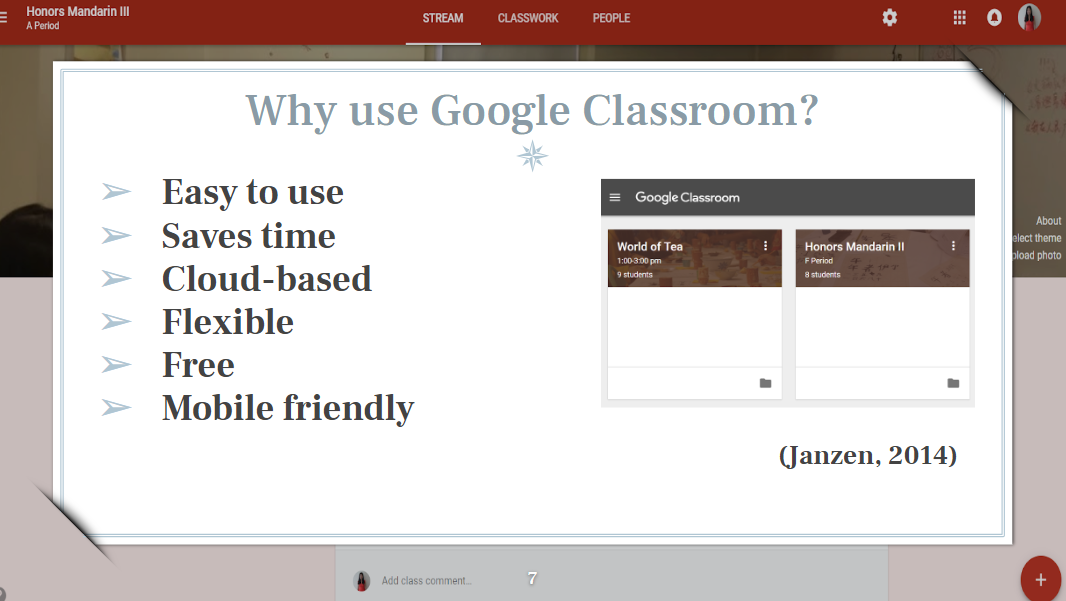
Task: Switch to the Stream tab
Action: click(443, 18)
